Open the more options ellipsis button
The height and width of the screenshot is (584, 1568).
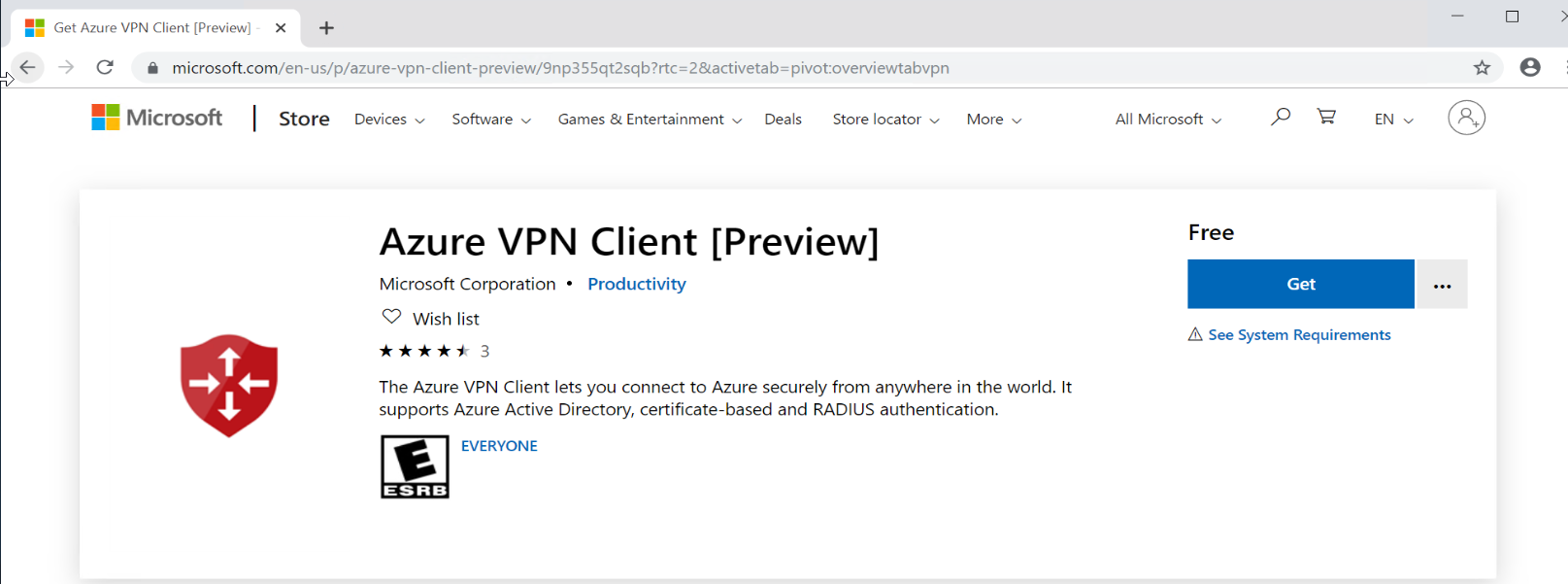[x=1442, y=284]
